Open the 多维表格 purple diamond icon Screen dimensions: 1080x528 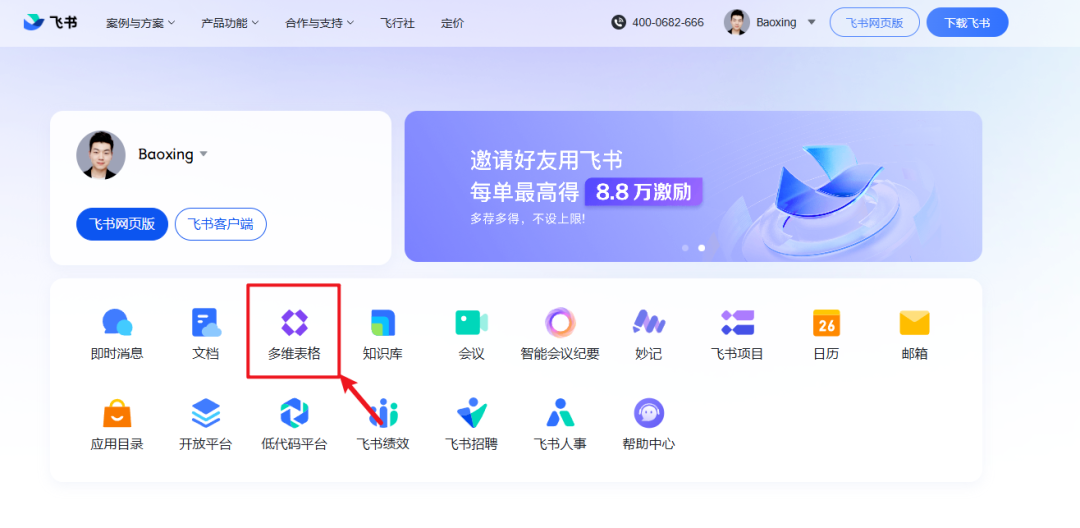294,322
